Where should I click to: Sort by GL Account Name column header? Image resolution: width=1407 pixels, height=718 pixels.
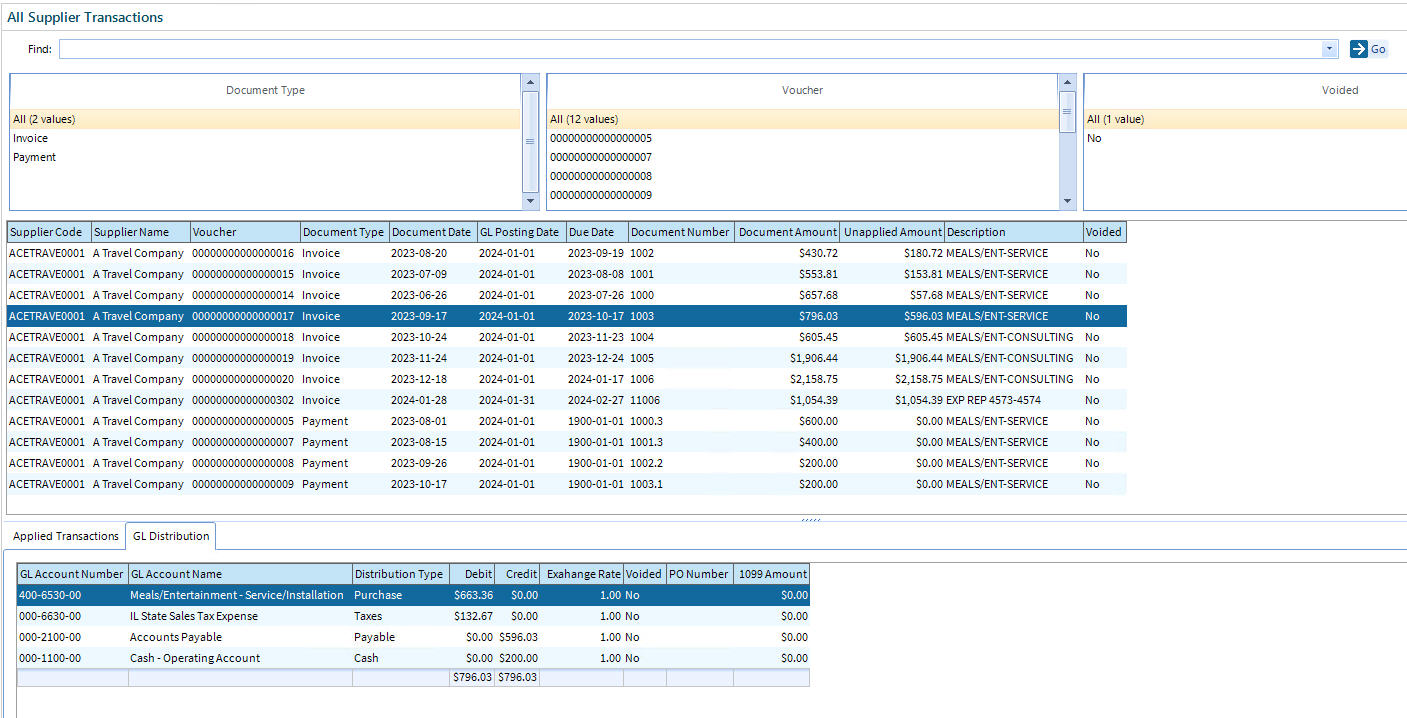pos(240,574)
